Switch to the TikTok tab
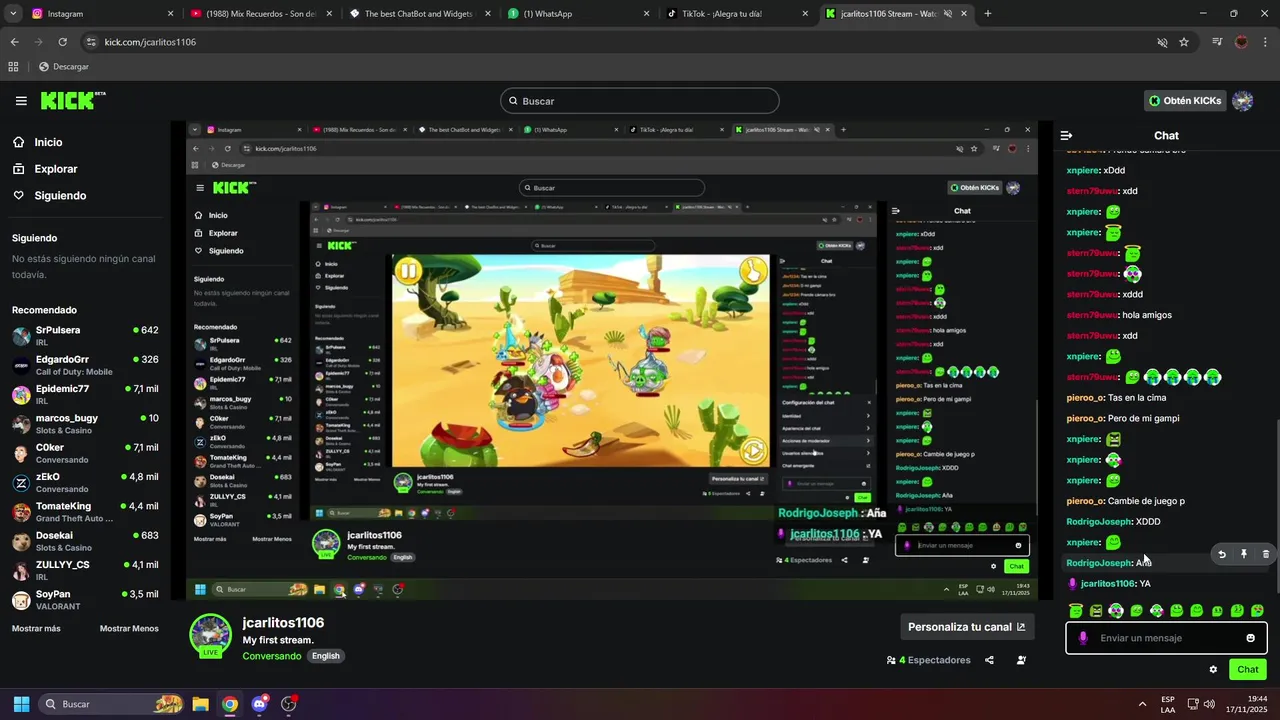1280x720 pixels. pyautogui.click(x=738, y=14)
